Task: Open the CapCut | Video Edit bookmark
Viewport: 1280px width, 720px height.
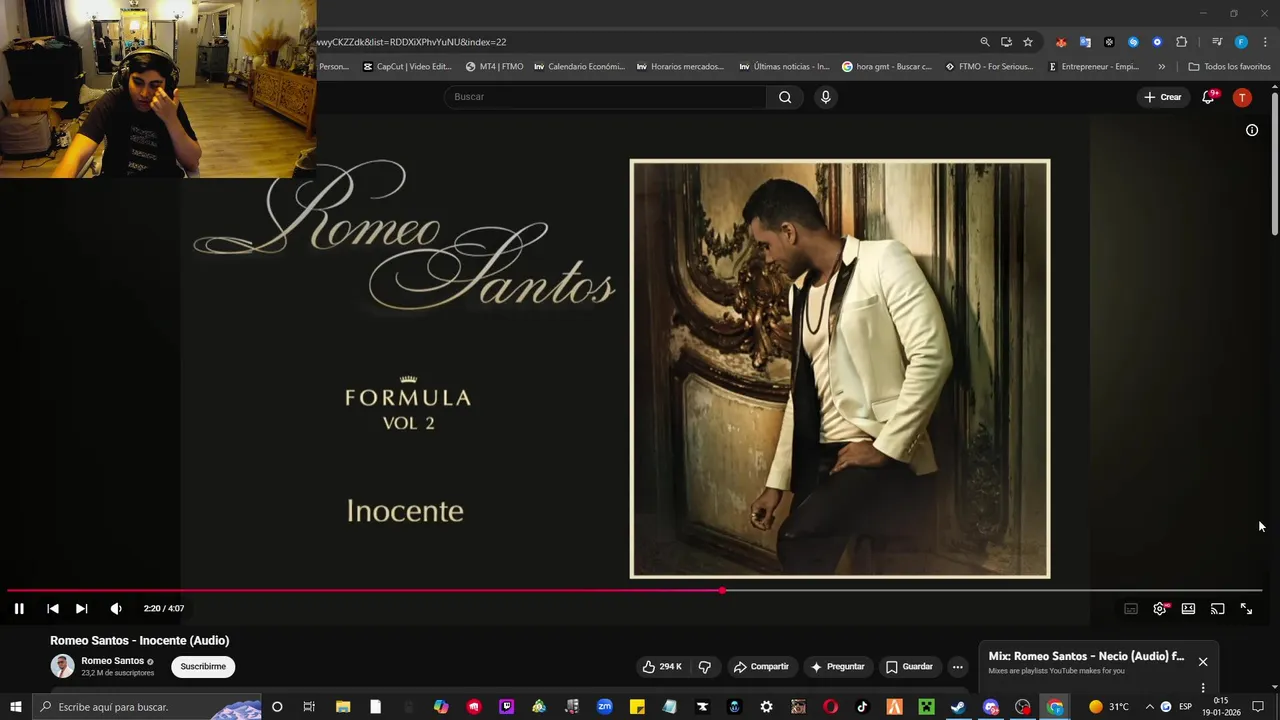Action: (407, 67)
